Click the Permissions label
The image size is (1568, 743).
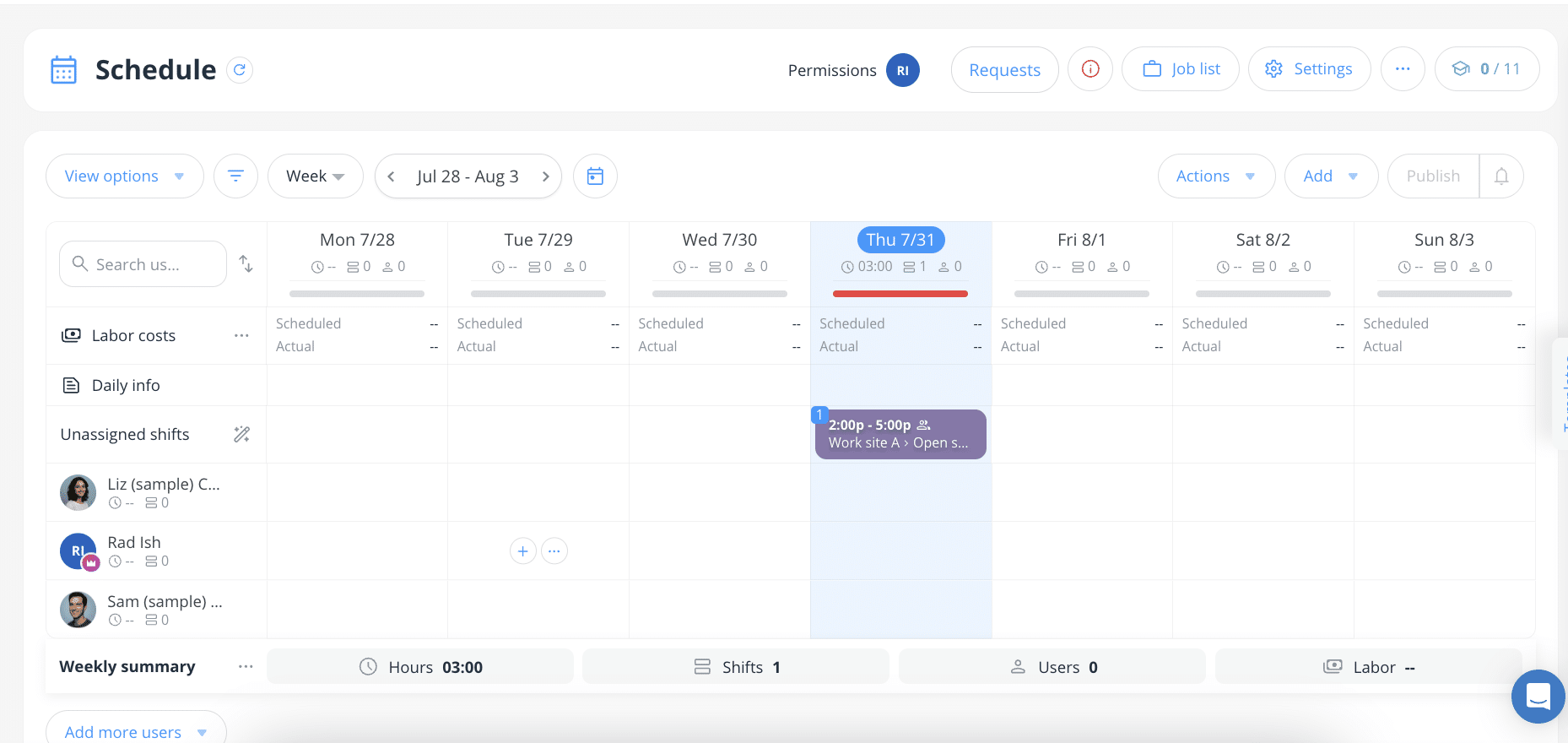(832, 70)
